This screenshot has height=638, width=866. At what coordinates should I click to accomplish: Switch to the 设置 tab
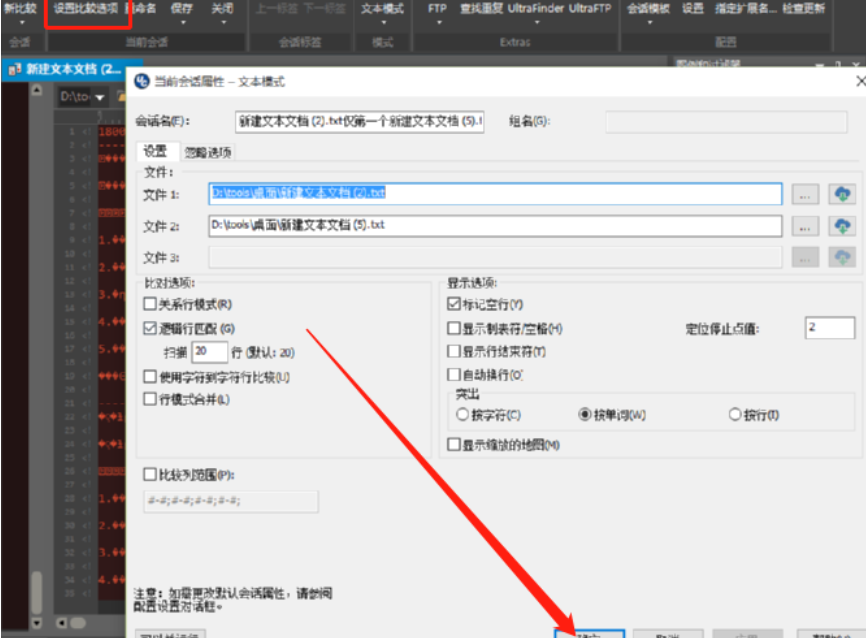155,151
